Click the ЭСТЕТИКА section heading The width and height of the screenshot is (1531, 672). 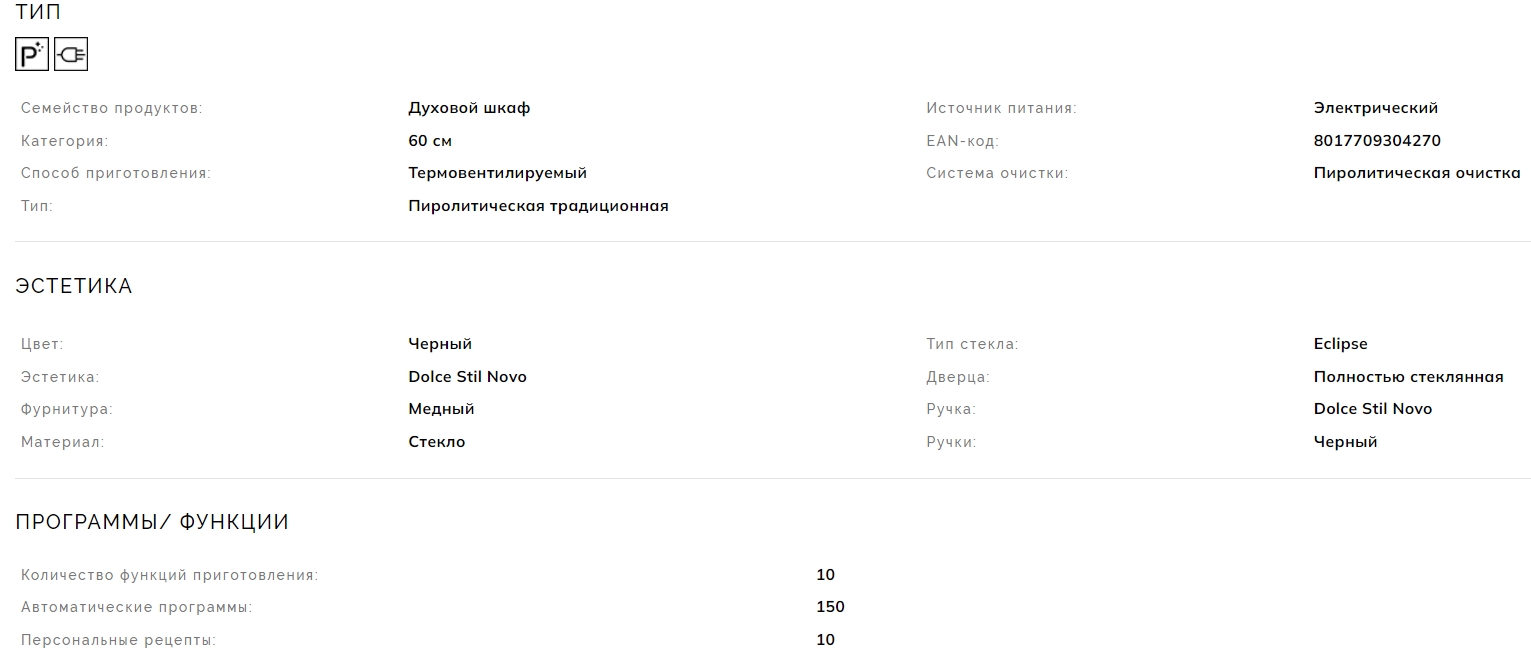[x=74, y=286]
